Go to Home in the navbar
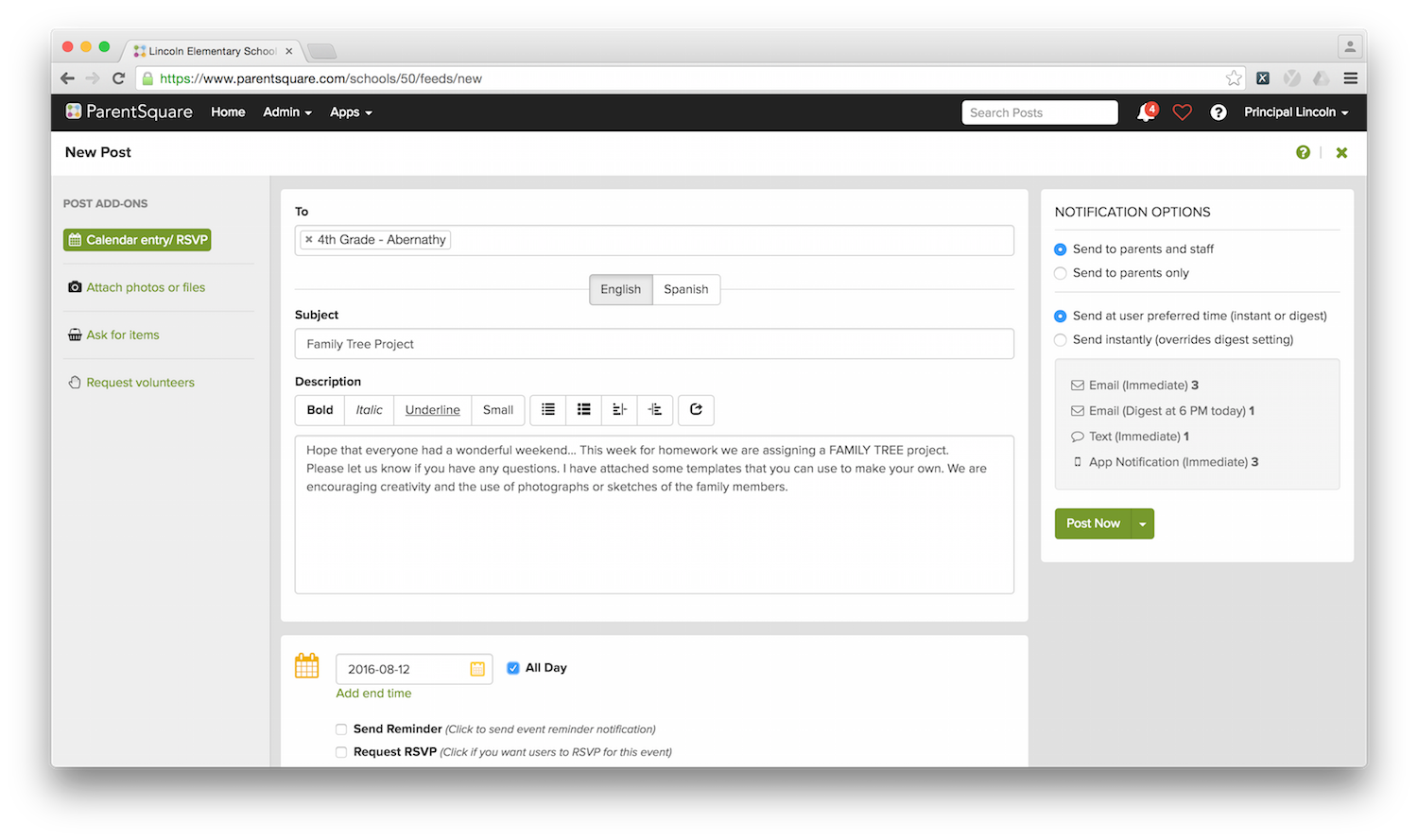 pyautogui.click(x=228, y=112)
